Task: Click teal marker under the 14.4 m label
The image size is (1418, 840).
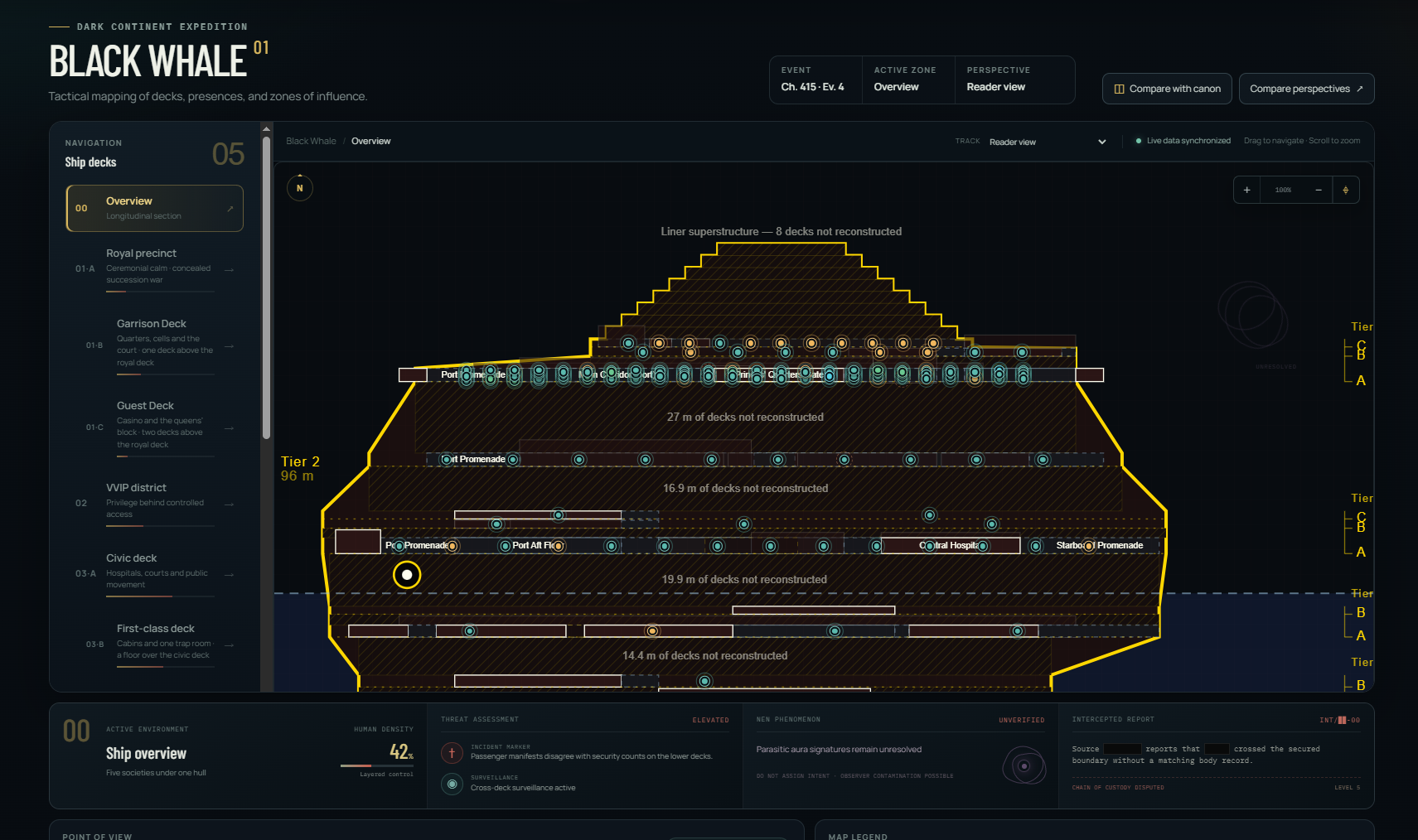Action: (704, 681)
